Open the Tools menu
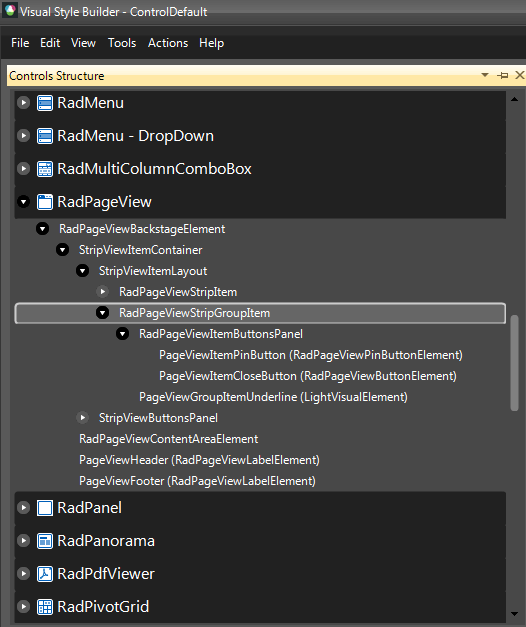 click(122, 43)
